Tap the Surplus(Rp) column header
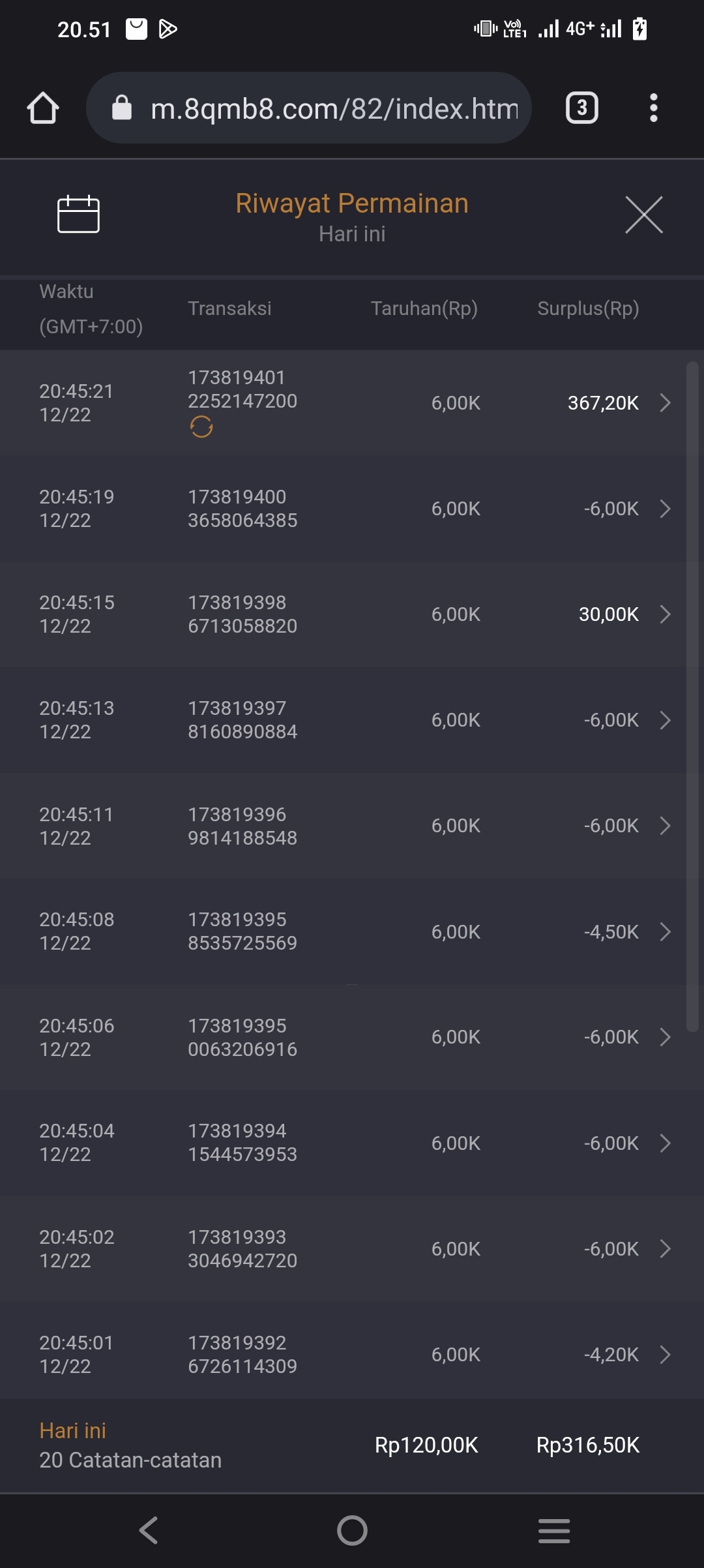Screen dimensions: 704x1568 coord(588,309)
